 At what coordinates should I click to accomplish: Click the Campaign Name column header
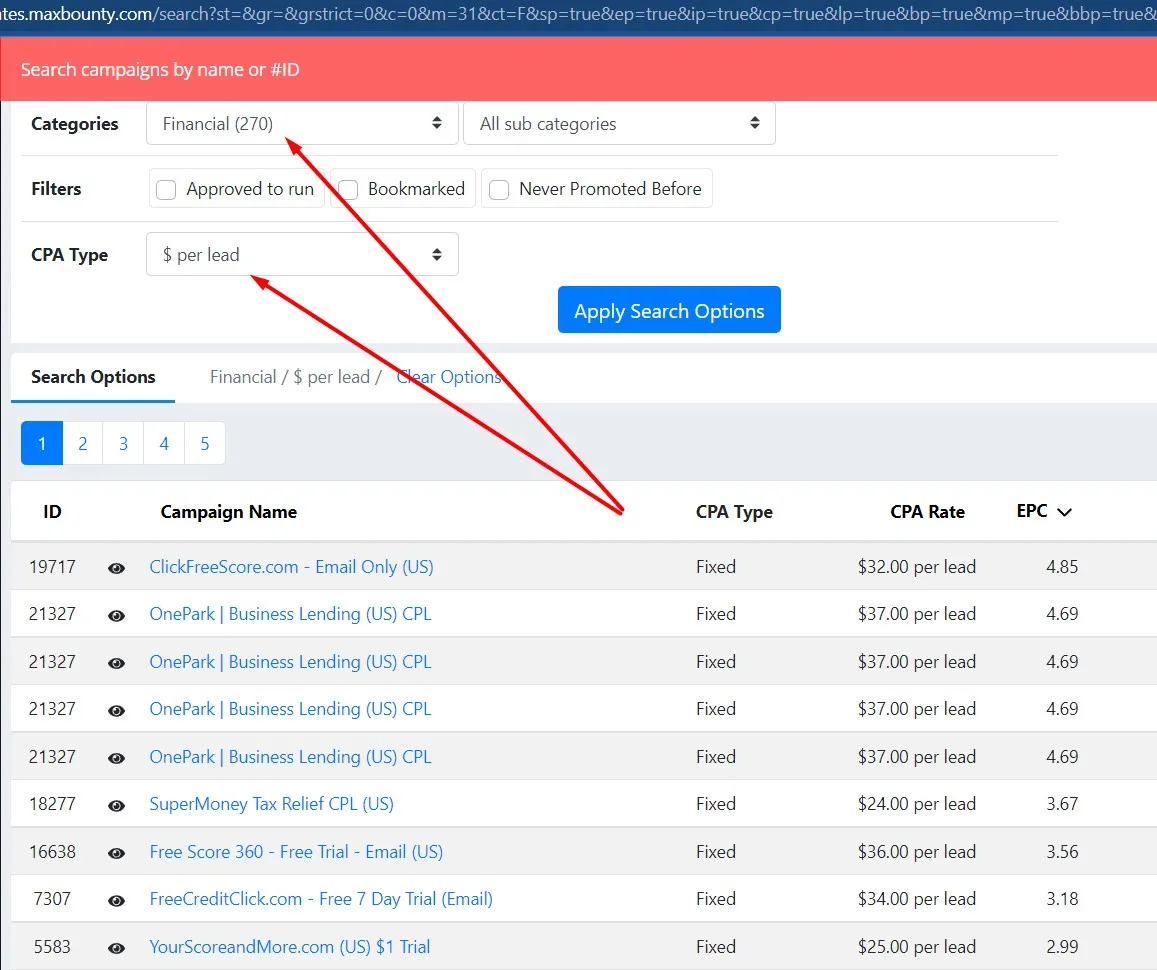pyautogui.click(x=229, y=512)
